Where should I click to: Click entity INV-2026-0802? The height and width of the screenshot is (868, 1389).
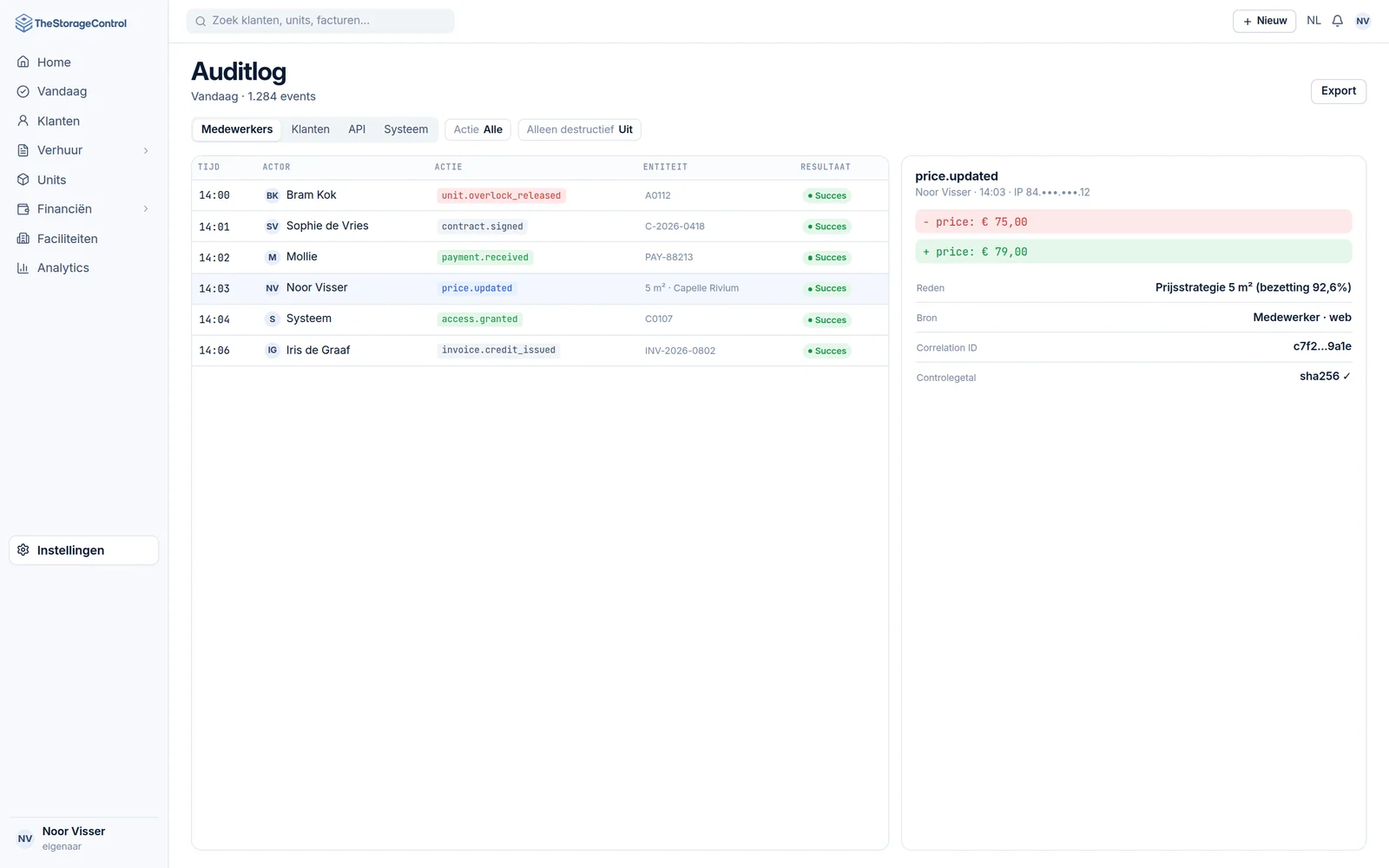(680, 351)
